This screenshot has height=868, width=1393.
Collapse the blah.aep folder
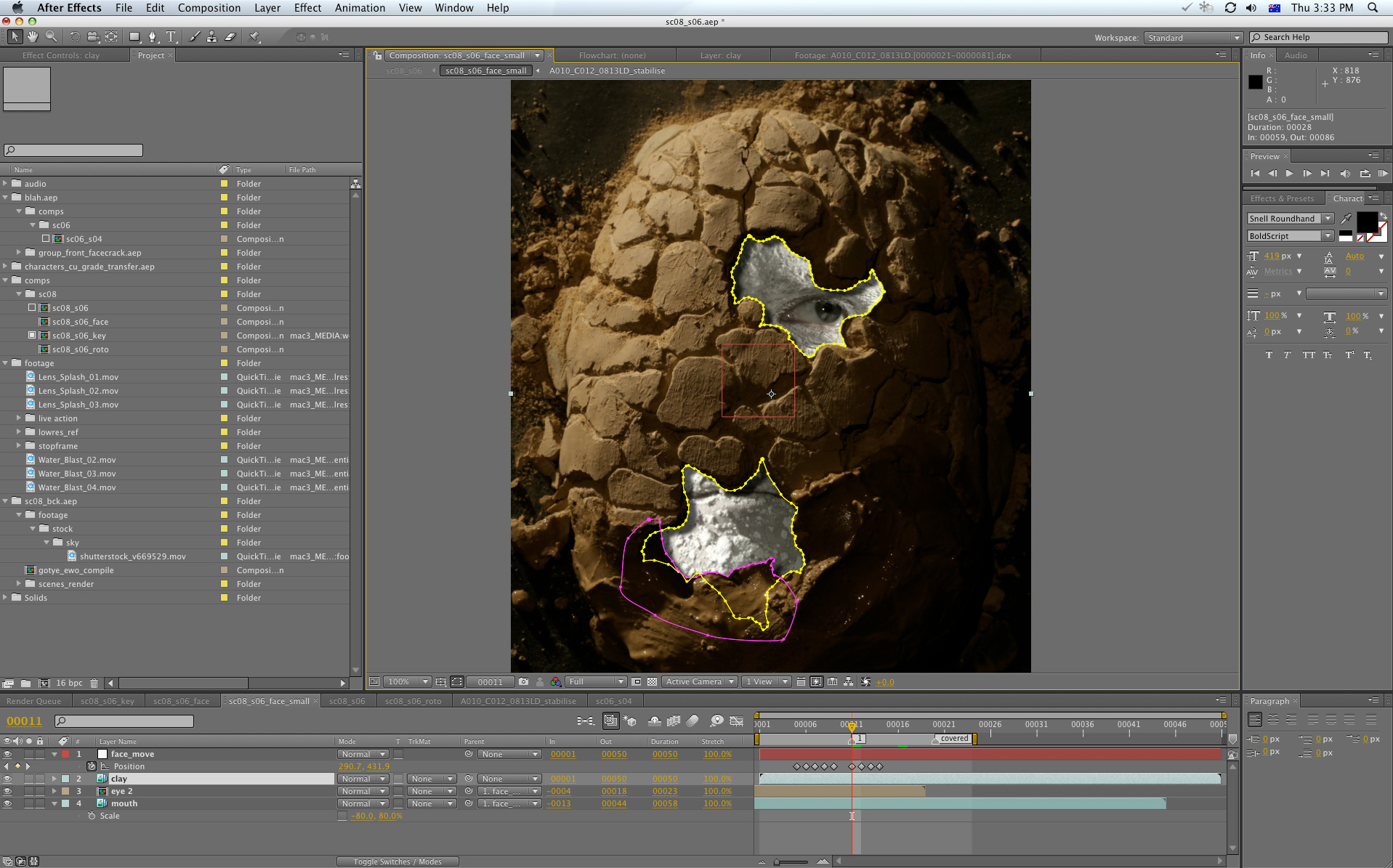(x=5, y=198)
